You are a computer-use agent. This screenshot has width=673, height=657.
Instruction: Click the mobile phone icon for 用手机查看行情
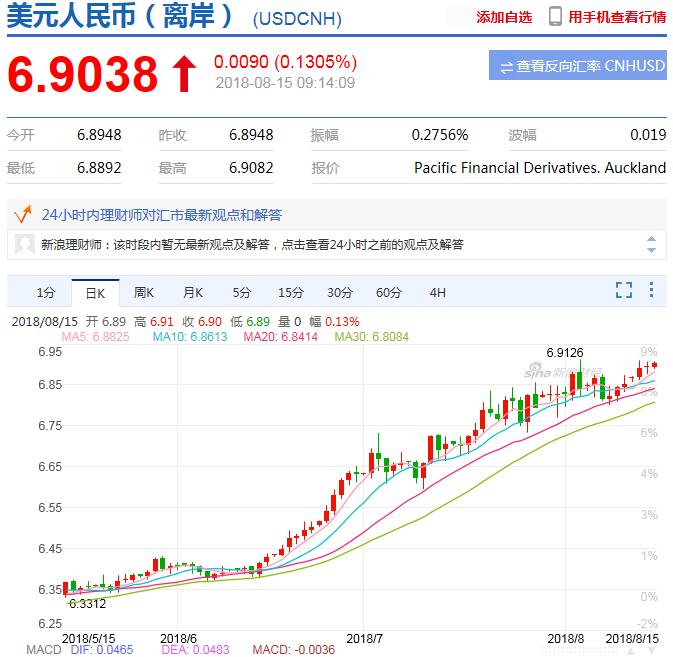pyautogui.click(x=554, y=17)
